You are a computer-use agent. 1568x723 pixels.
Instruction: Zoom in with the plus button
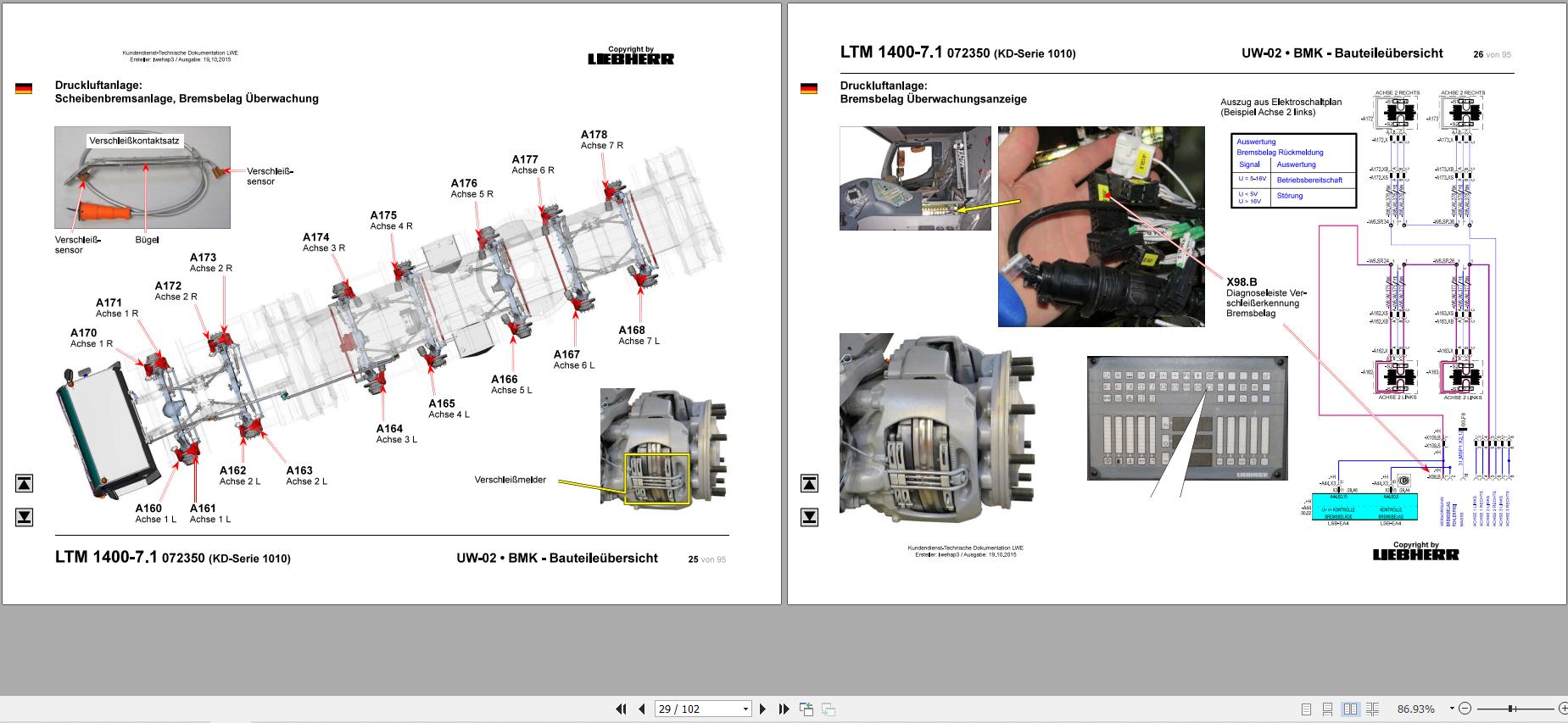click(x=1563, y=709)
